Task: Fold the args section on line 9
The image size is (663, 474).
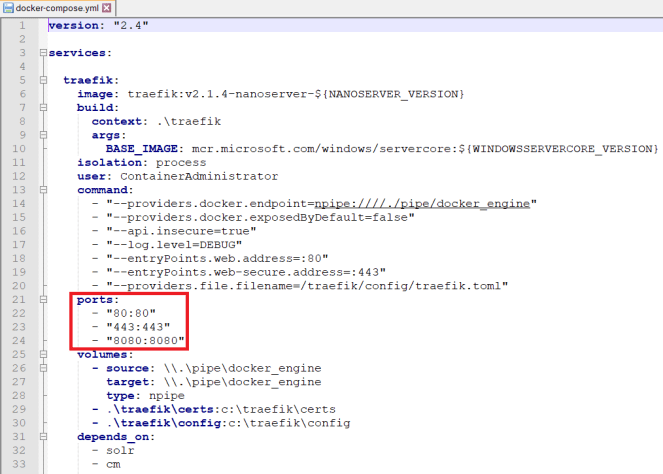Action: coord(42,134)
